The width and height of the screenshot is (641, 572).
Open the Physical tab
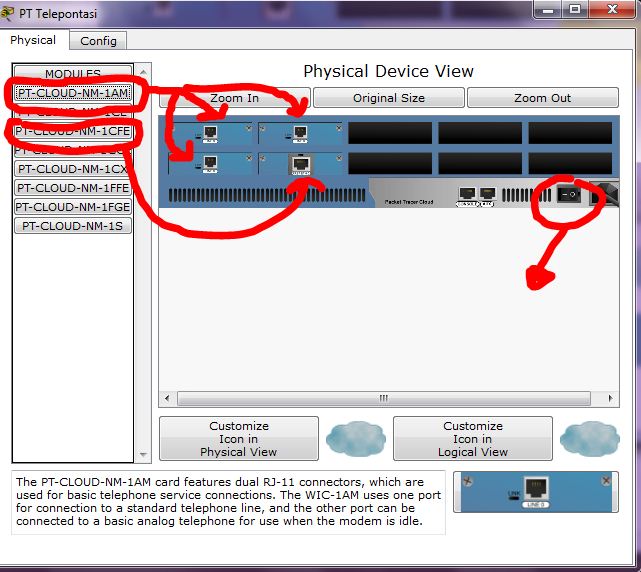click(x=33, y=40)
